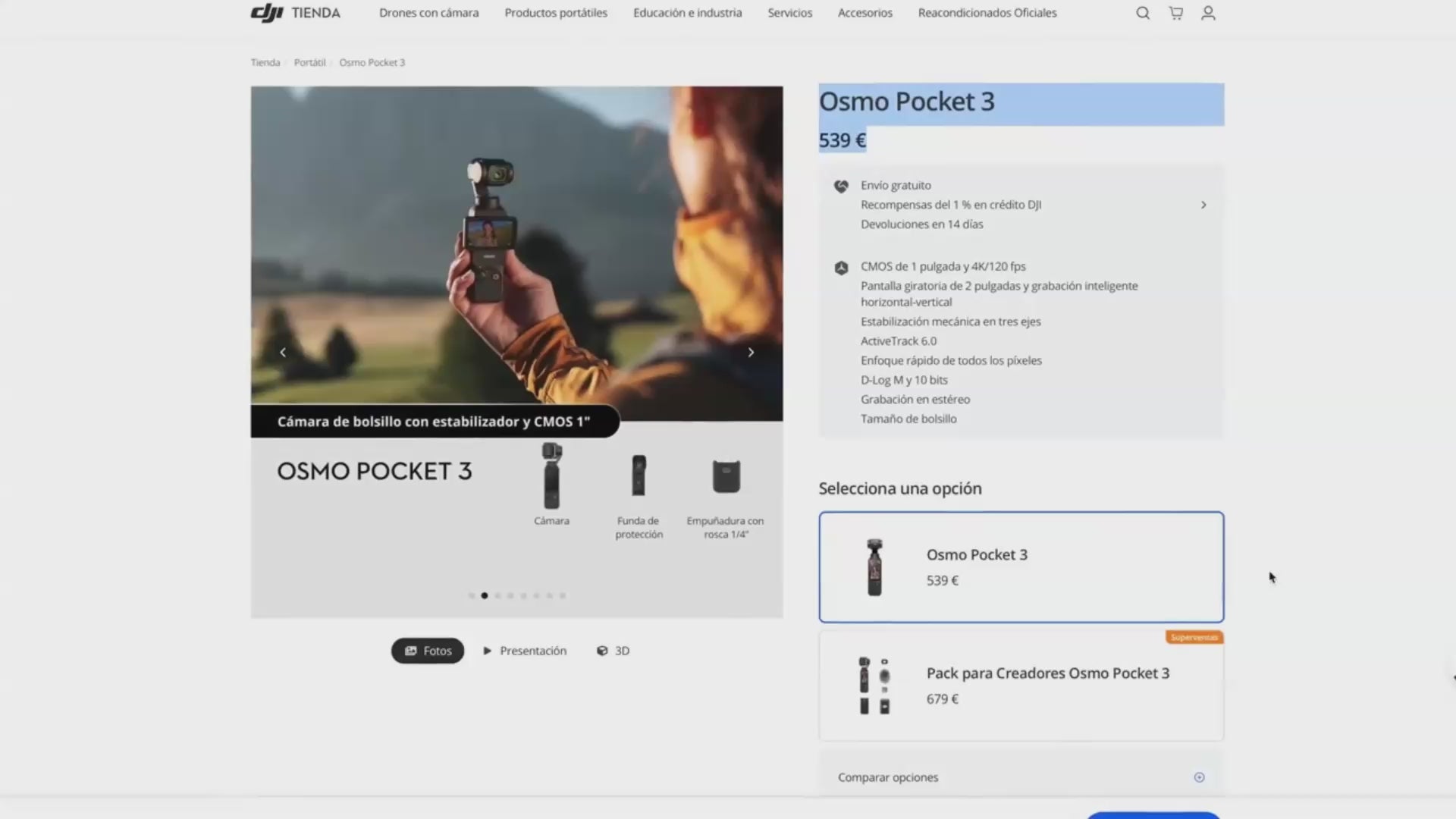1456x819 pixels.
Task: Show next product image with right arrow
Action: pos(751,353)
